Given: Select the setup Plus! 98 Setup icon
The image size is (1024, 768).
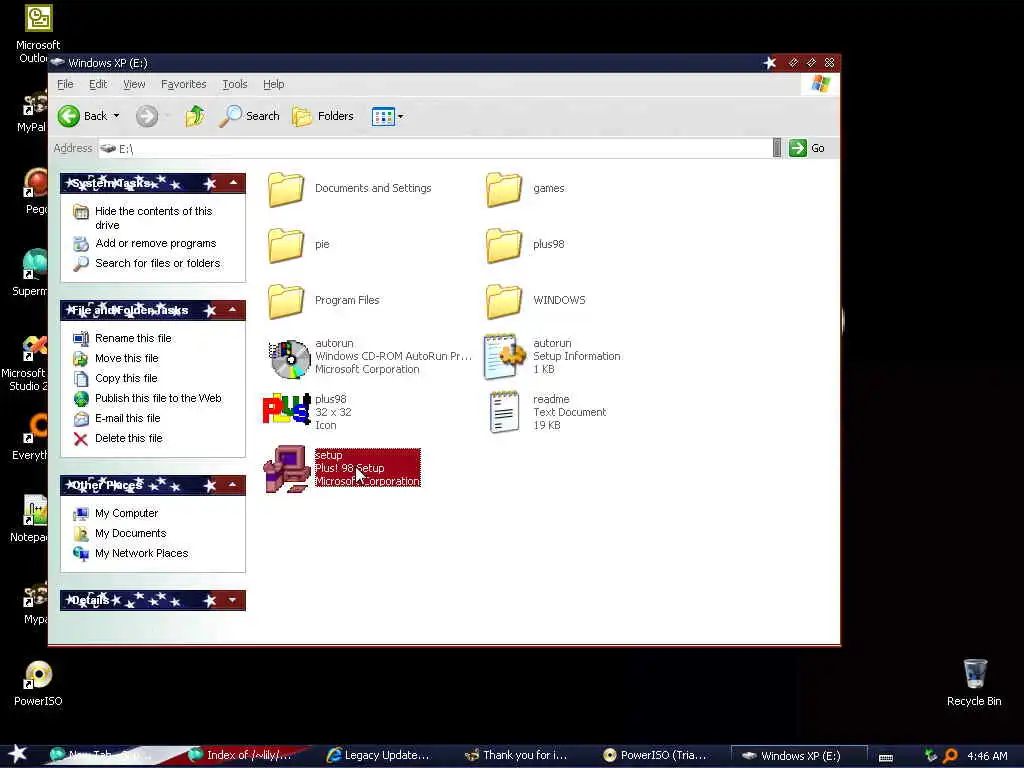Looking at the screenshot, I should click(x=286, y=469).
